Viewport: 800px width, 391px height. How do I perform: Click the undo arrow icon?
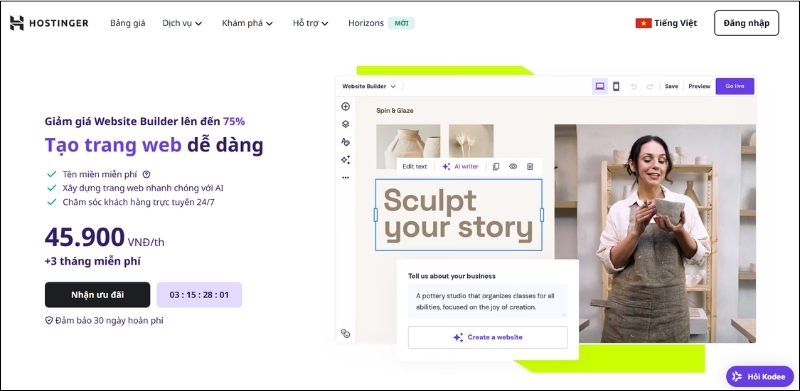pyautogui.click(x=634, y=86)
